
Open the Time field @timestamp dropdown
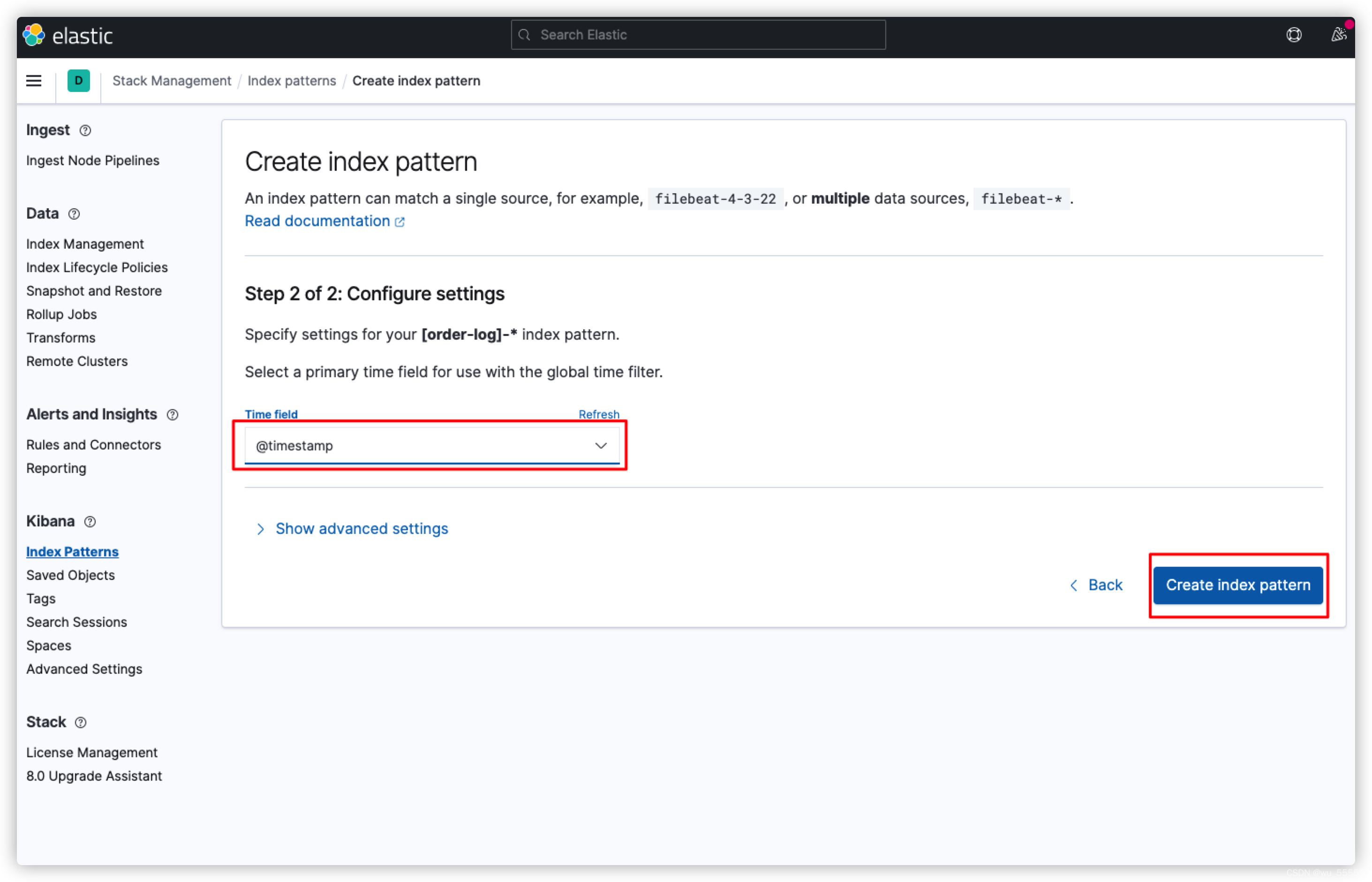(x=431, y=446)
